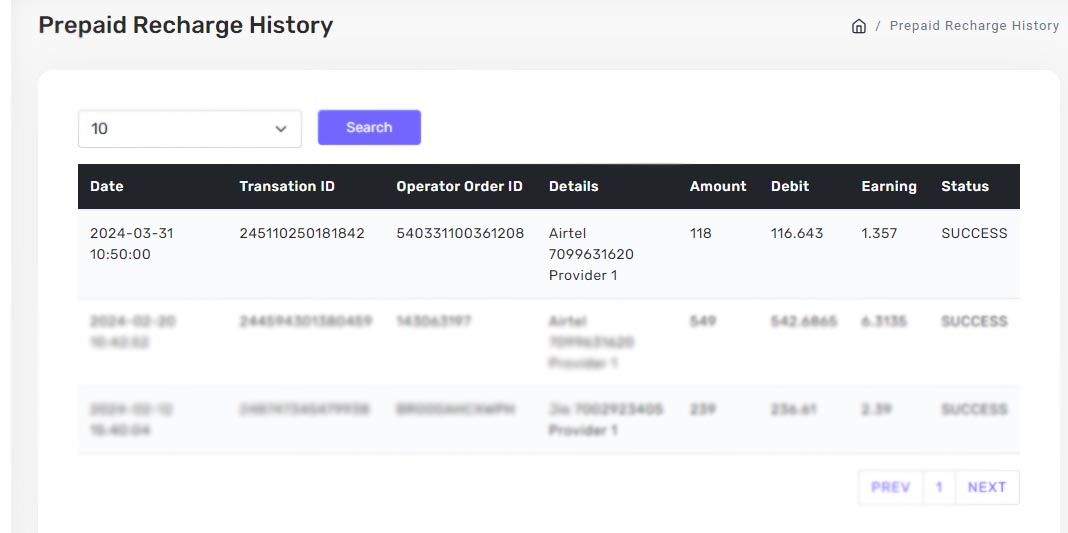Click the home icon in breadcrumb
The width and height of the screenshot is (1068, 533).
click(858, 27)
